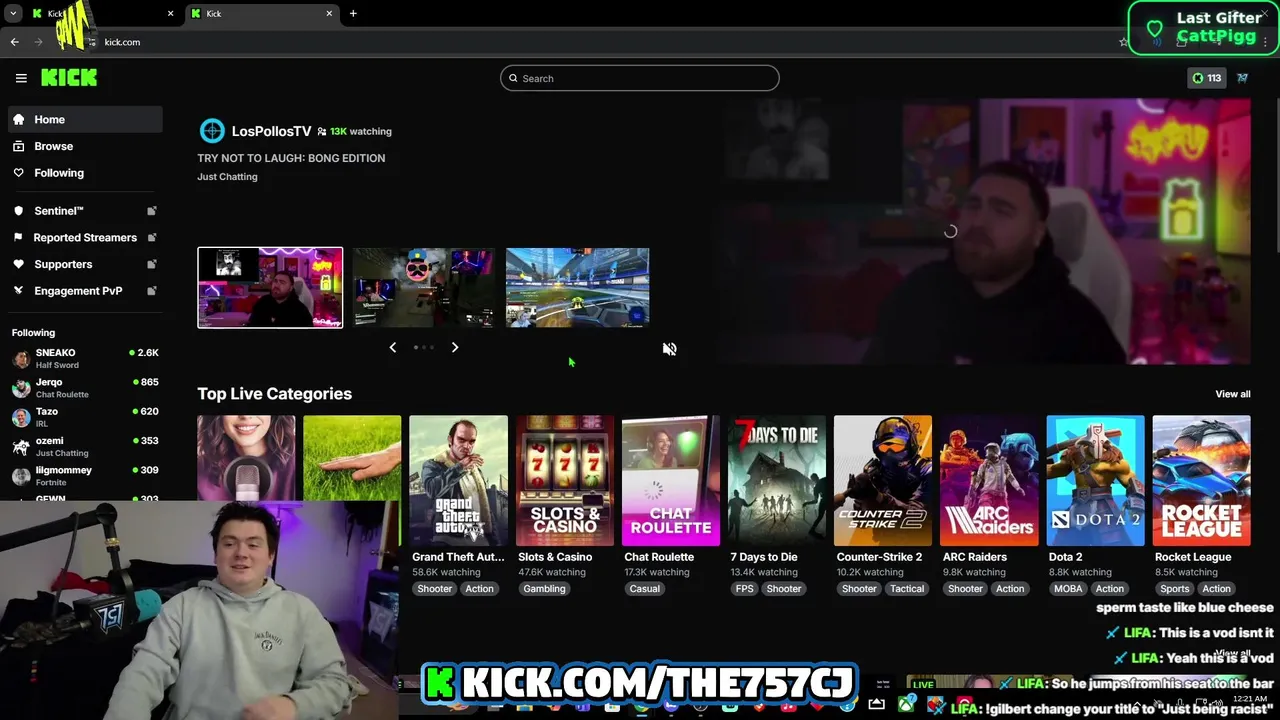Click the Sentinel shield icon
Viewport: 1280px width, 720px height.
click(19, 211)
